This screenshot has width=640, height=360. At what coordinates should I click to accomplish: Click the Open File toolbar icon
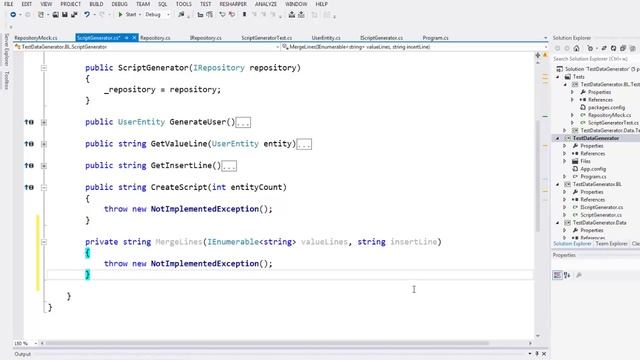[55, 15]
